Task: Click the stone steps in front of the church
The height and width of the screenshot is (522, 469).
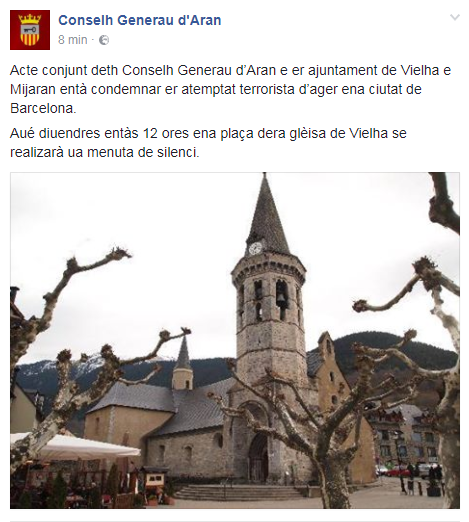Action: point(238,493)
